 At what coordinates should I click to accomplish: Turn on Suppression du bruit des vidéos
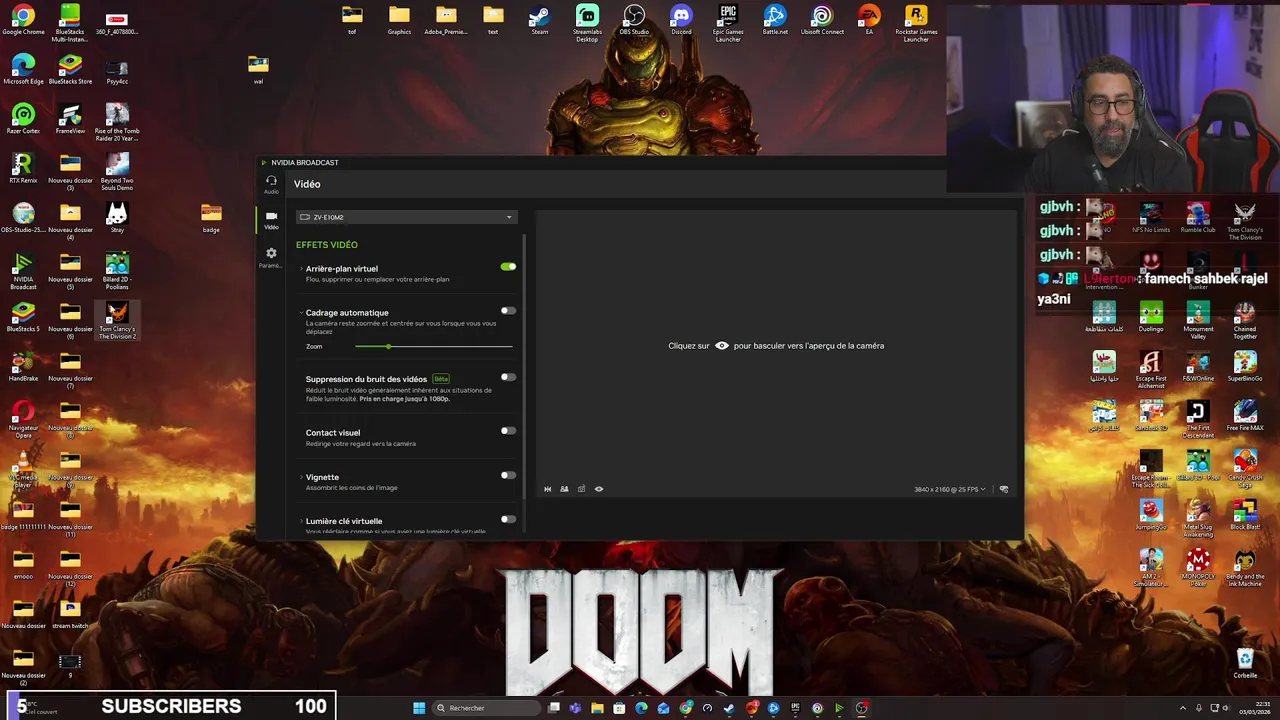[x=508, y=377]
